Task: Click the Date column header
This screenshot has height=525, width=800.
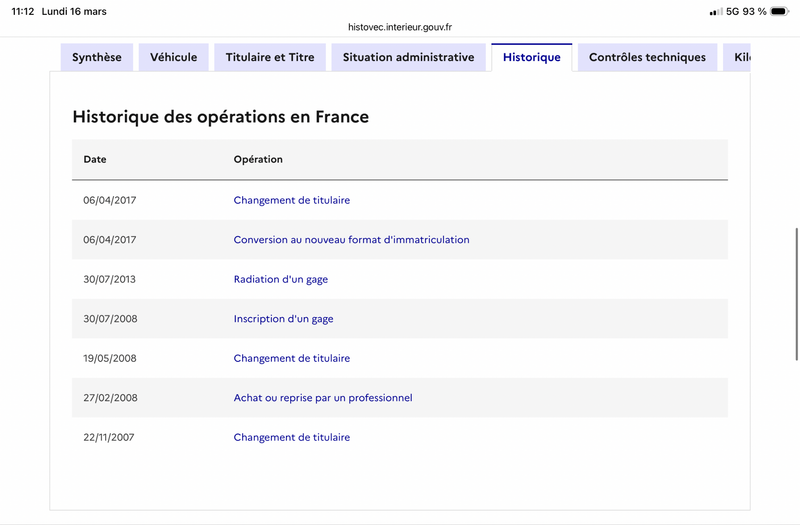Action: 95,160
